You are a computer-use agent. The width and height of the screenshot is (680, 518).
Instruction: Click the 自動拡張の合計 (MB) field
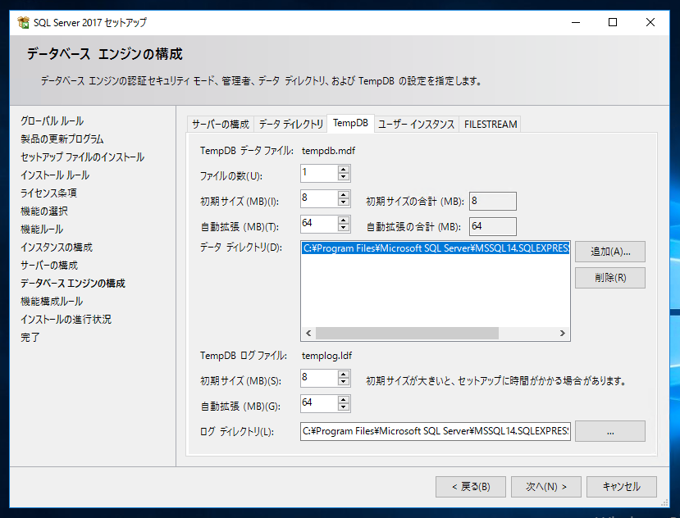(x=493, y=226)
